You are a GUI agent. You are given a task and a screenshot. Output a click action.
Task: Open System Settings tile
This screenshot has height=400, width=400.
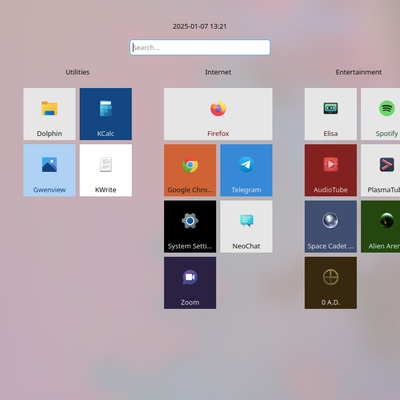coord(190,227)
